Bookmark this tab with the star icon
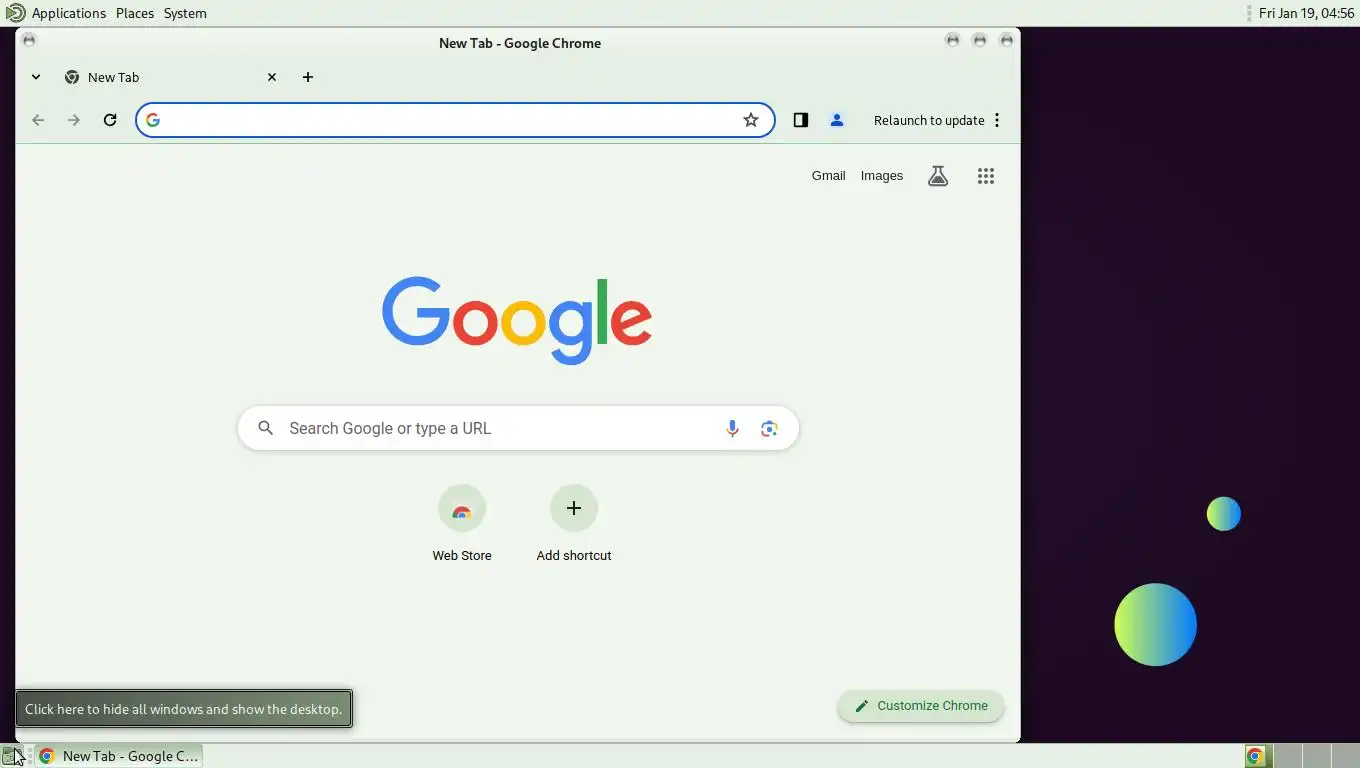 [x=751, y=120]
